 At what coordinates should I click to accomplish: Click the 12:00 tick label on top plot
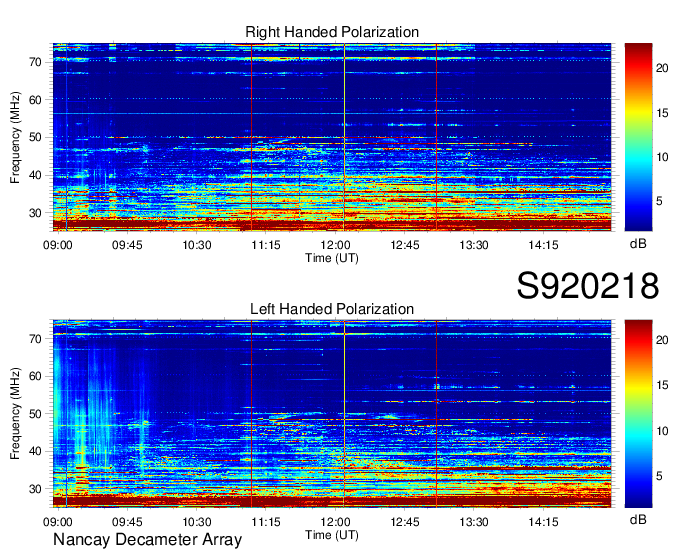coord(336,245)
